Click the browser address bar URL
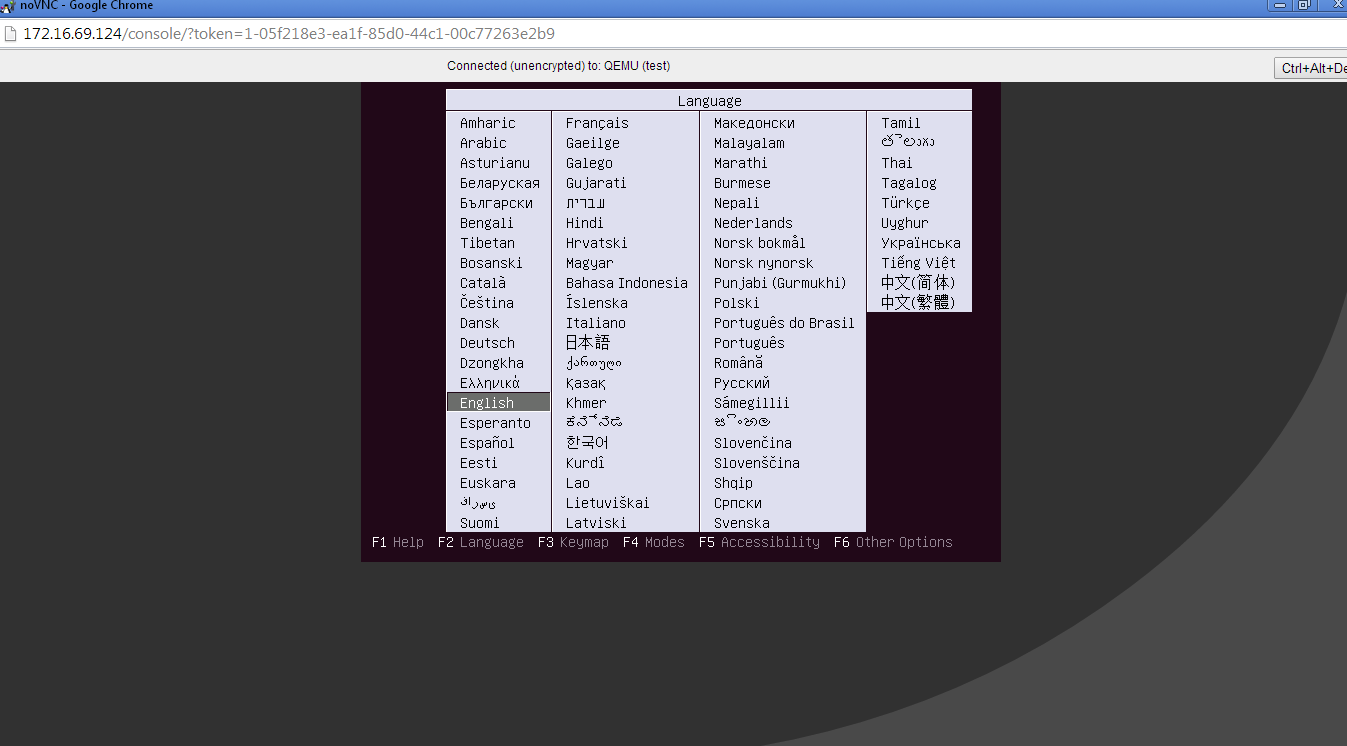1347x746 pixels. [x=288, y=34]
